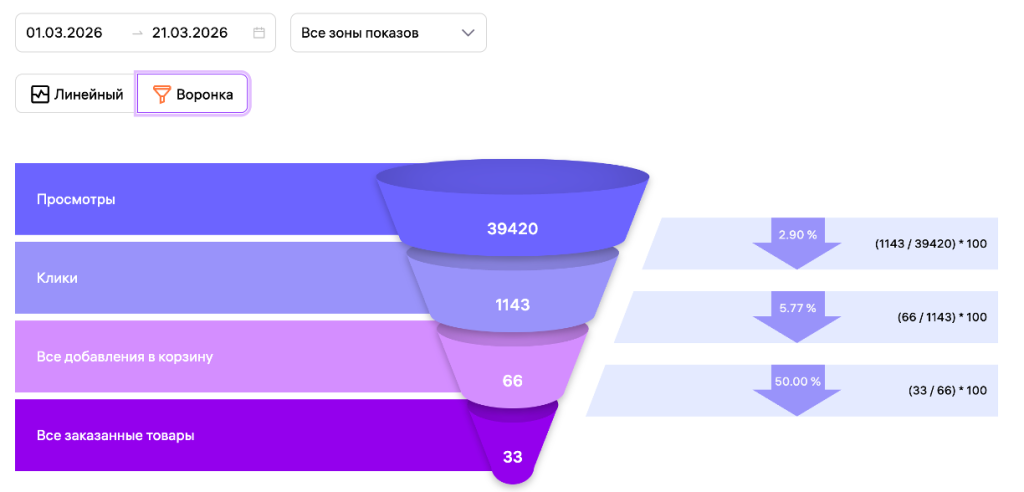Click the 2.90 % conversion arrow
The width and height of the screenshot is (1024, 492).
pos(797,241)
